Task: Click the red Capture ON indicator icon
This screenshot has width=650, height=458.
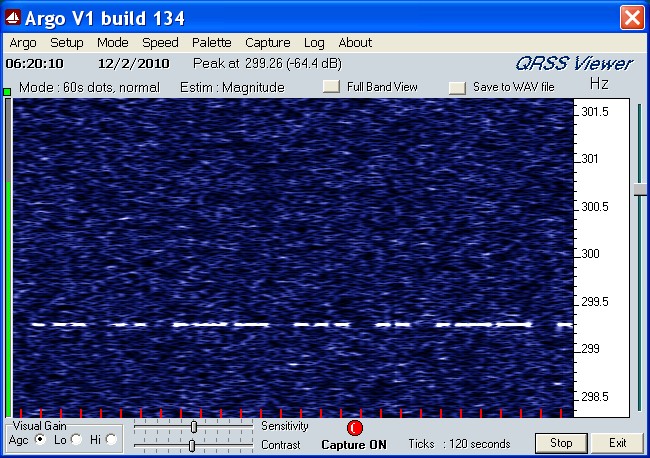Action: click(355, 428)
